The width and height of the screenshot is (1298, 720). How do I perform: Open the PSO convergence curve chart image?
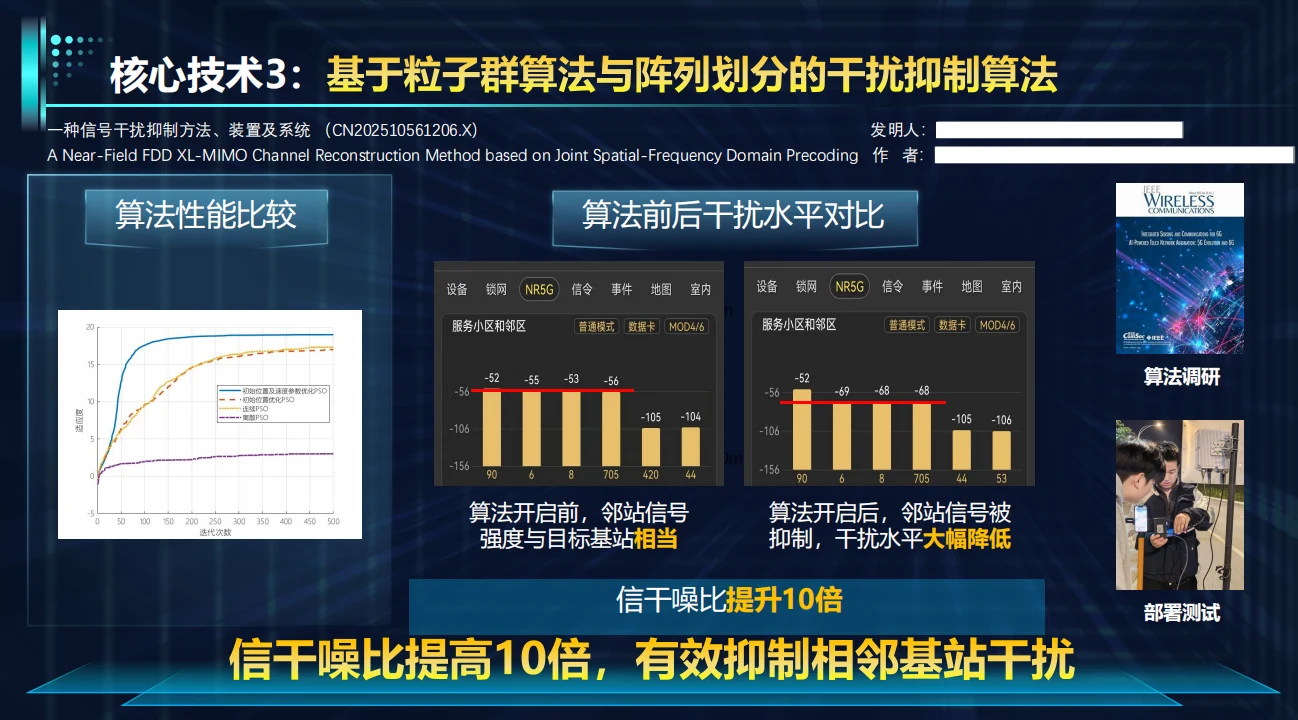(x=209, y=424)
